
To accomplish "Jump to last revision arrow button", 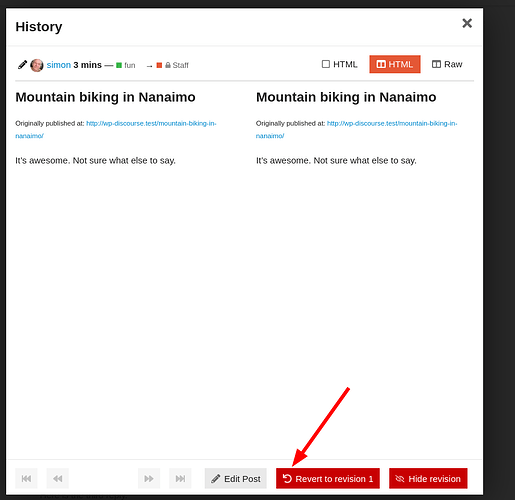I will (x=180, y=478).
